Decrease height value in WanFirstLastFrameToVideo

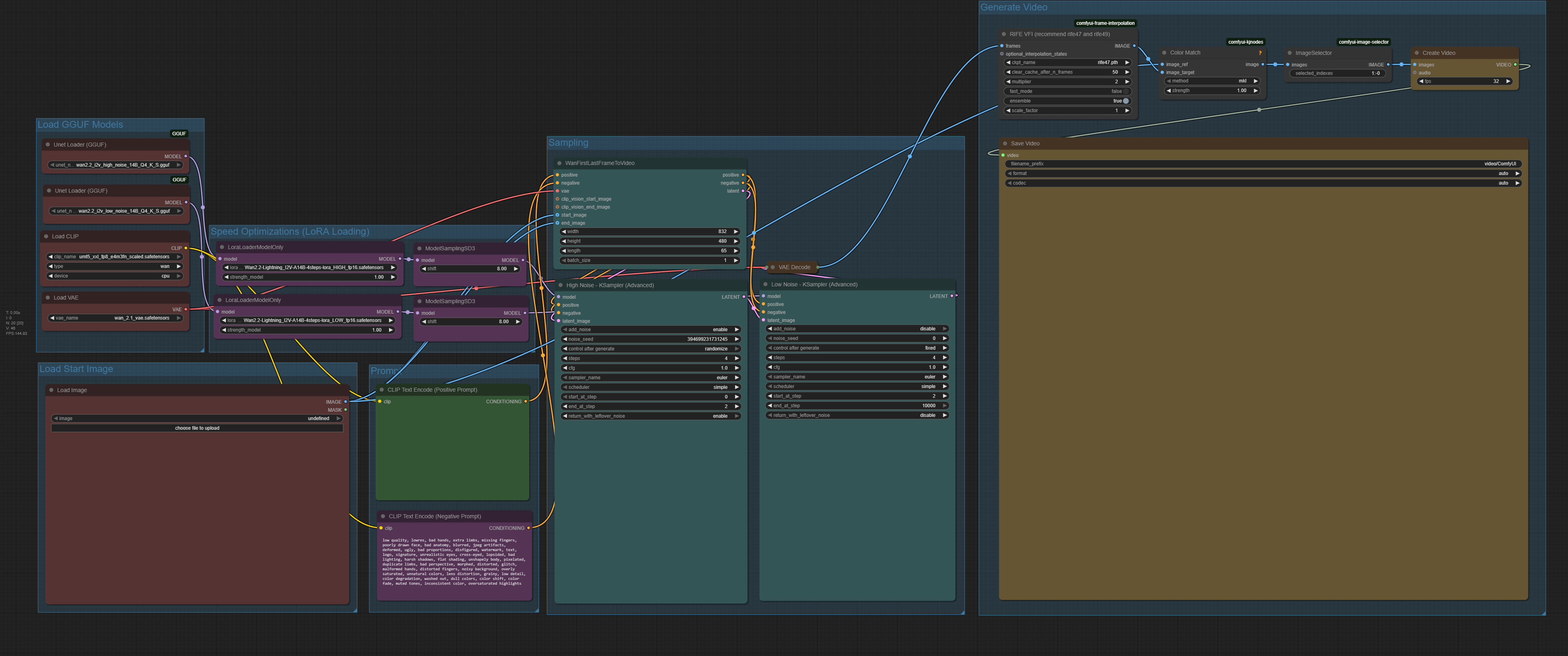click(x=564, y=241)
